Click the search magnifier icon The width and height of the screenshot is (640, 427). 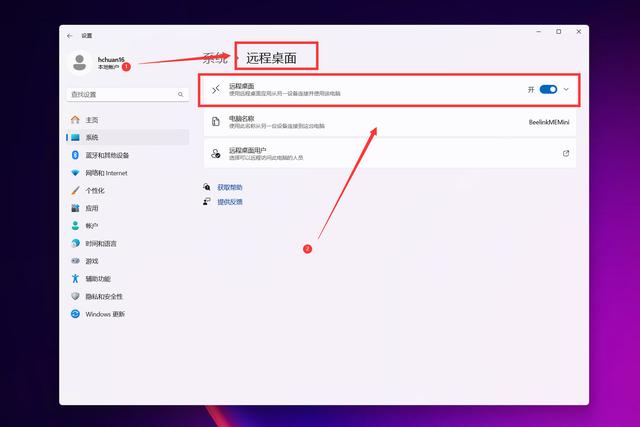coord(180,94)
